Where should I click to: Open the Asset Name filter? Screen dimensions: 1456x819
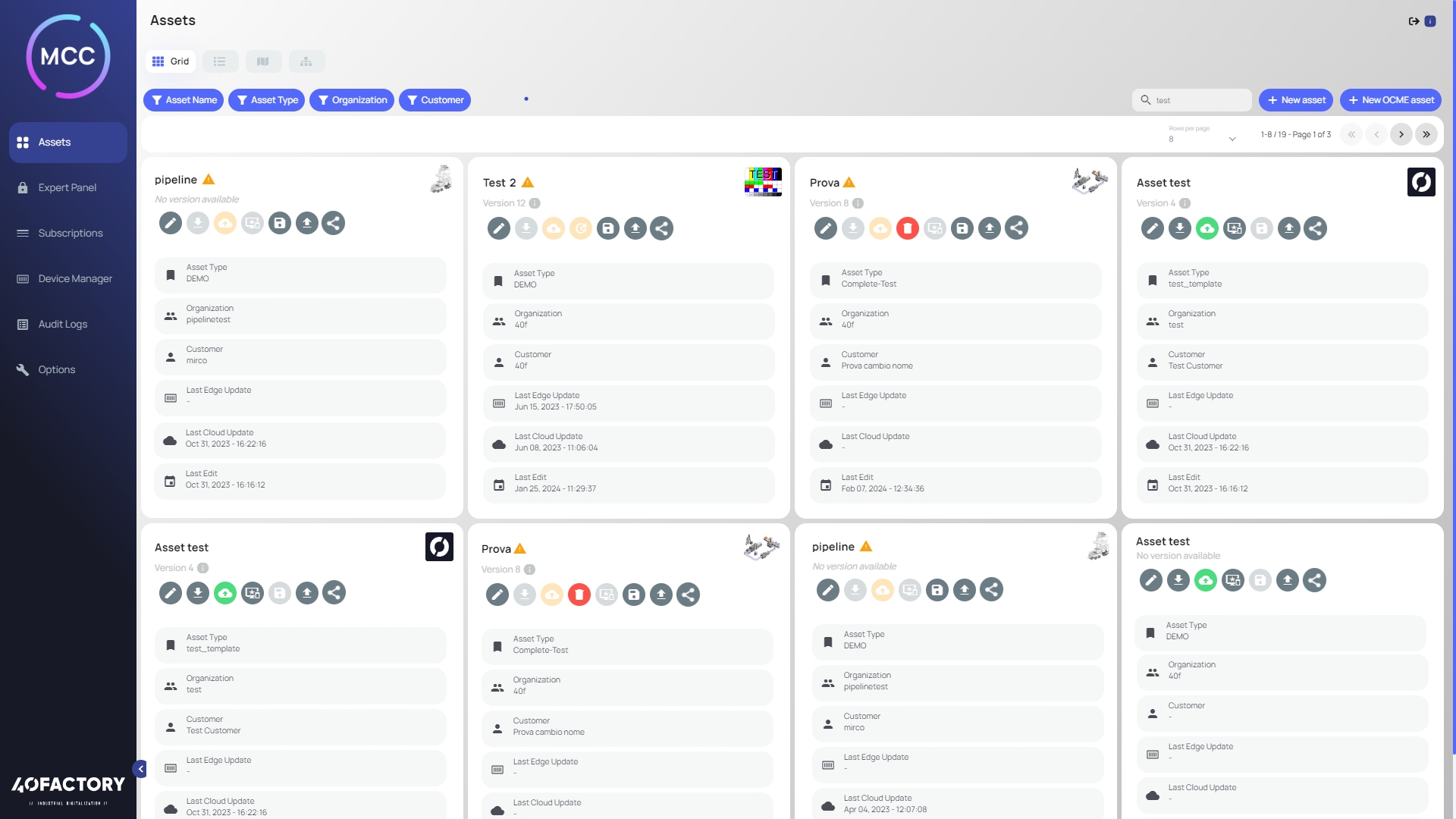pos(184,100)
